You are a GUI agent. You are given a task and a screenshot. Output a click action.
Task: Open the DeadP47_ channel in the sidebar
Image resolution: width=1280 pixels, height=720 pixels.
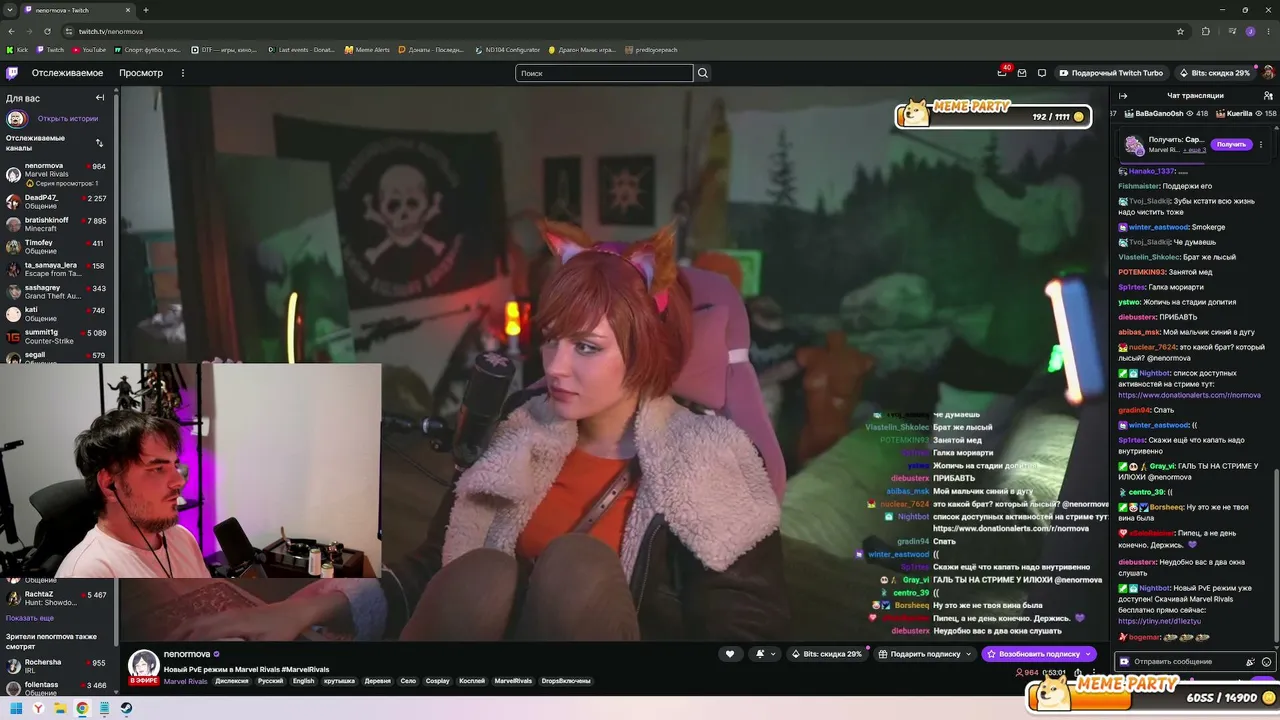click(x=56, y=202)
